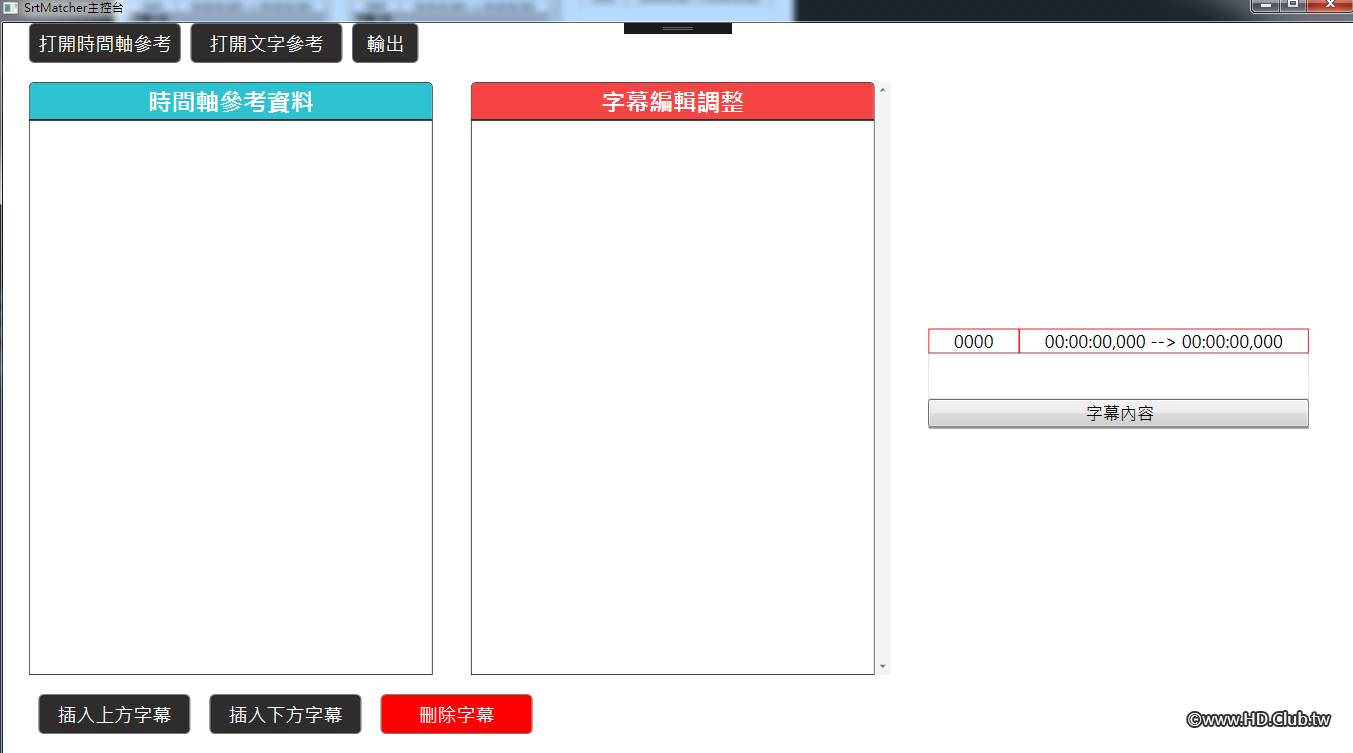The width and height of the screenshot is (1353, 753).
Task: Minimize the SrtMatcher window
Action: 1265,6
